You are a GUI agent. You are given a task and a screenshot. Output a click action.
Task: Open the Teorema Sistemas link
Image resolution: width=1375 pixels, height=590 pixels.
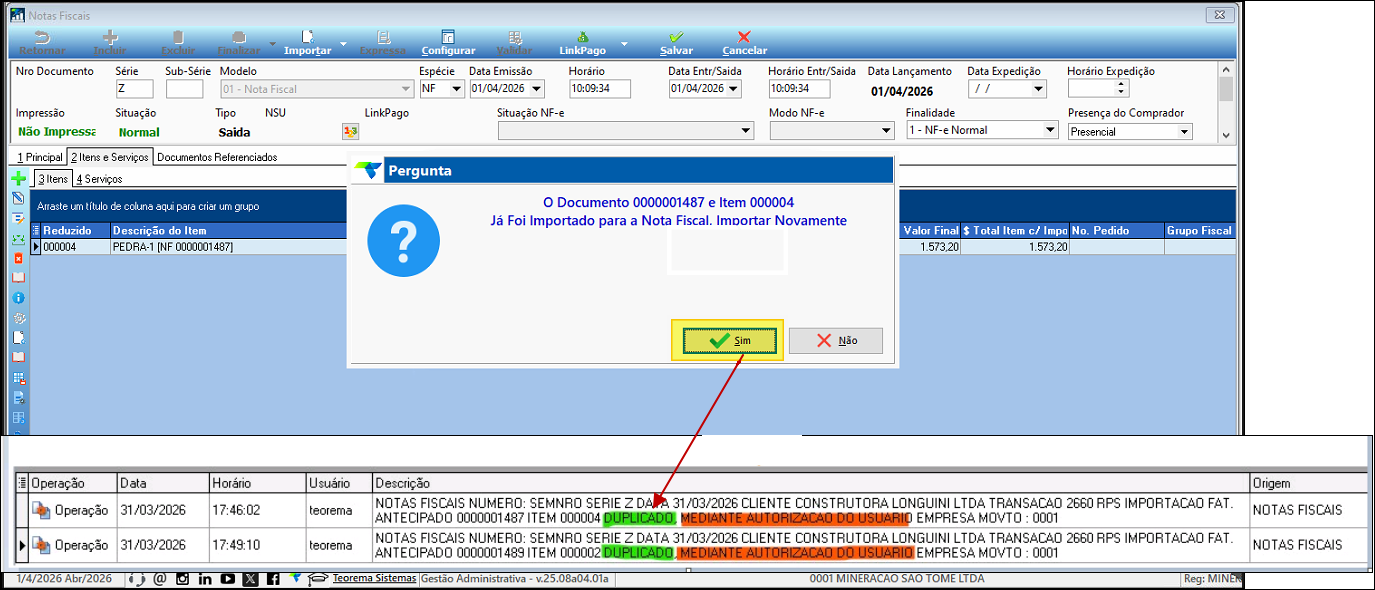pyautogui.click(x=375, y=578)
